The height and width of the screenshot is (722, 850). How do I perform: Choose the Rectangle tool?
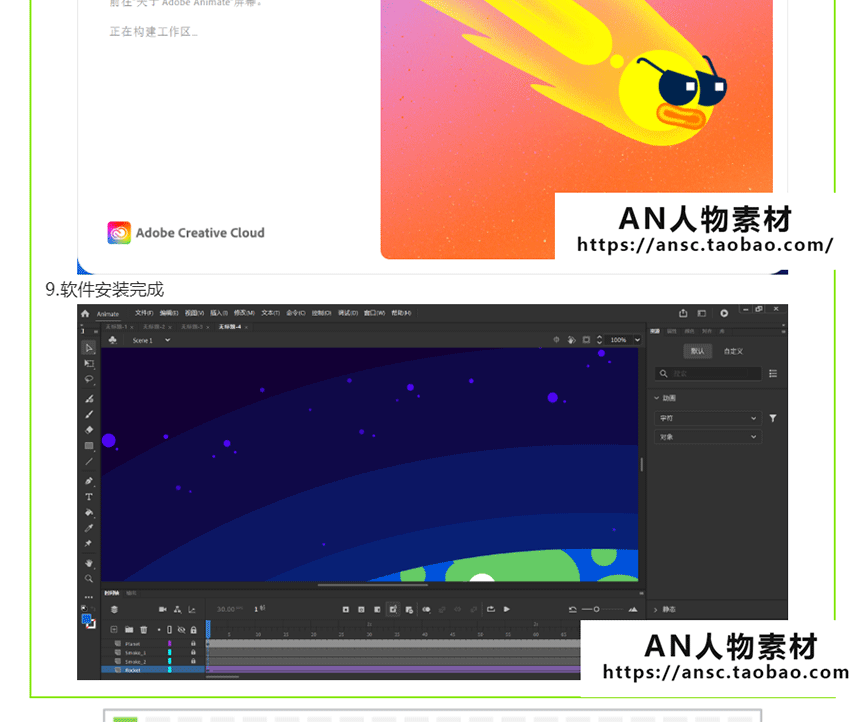point(89,446)
